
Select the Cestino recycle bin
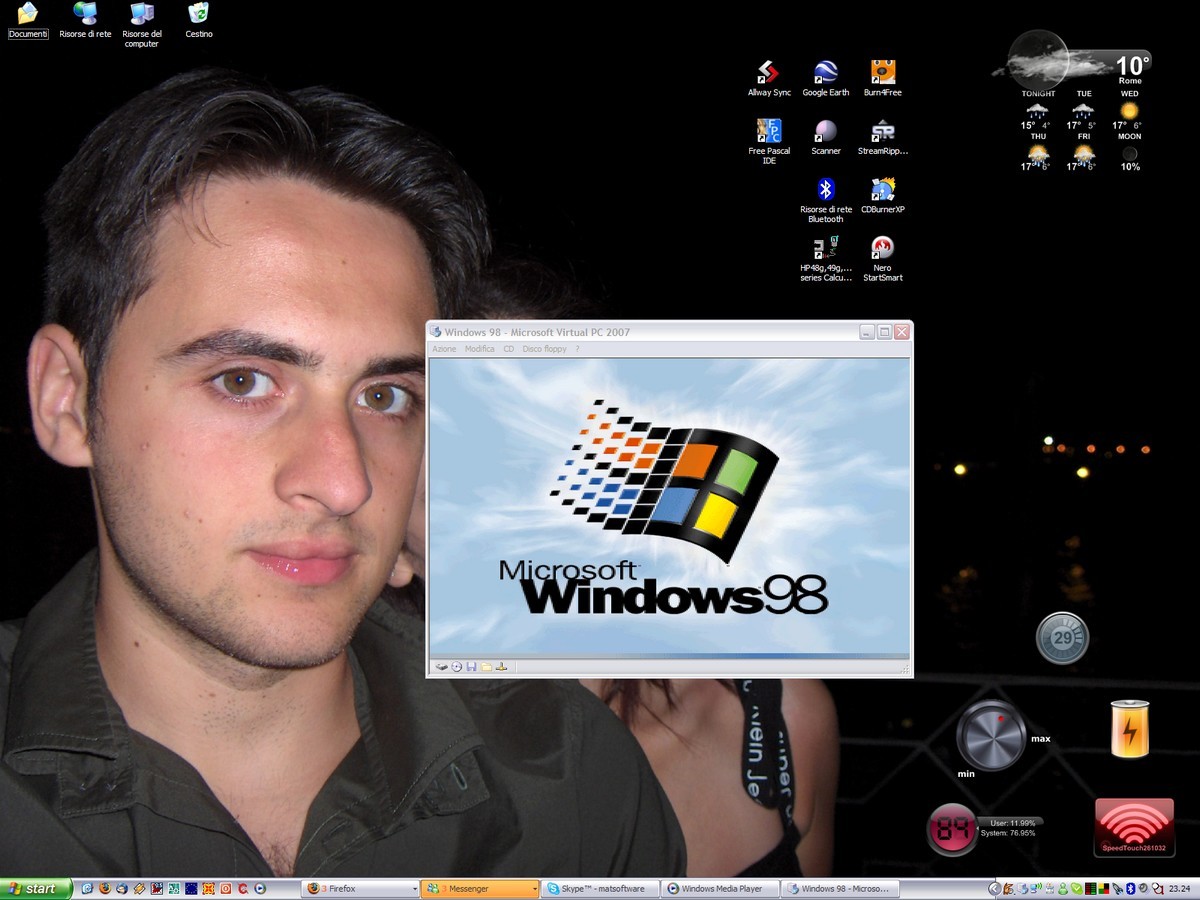pyautogui.click(x=199, y=21)
